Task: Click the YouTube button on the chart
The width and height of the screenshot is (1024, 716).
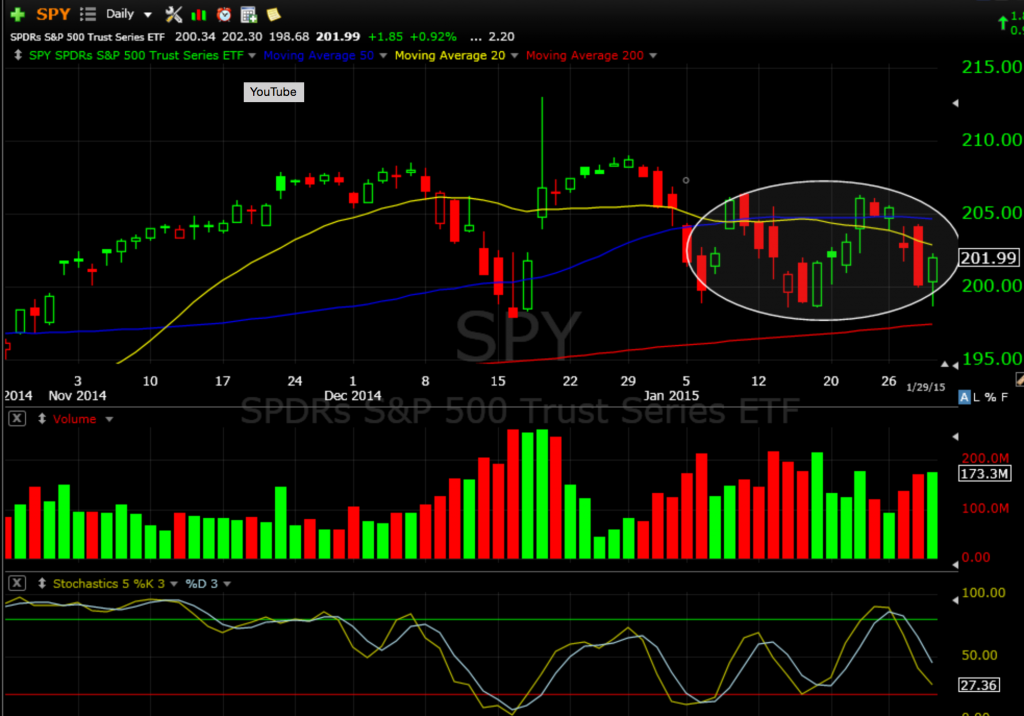Action: click(274, 91)
